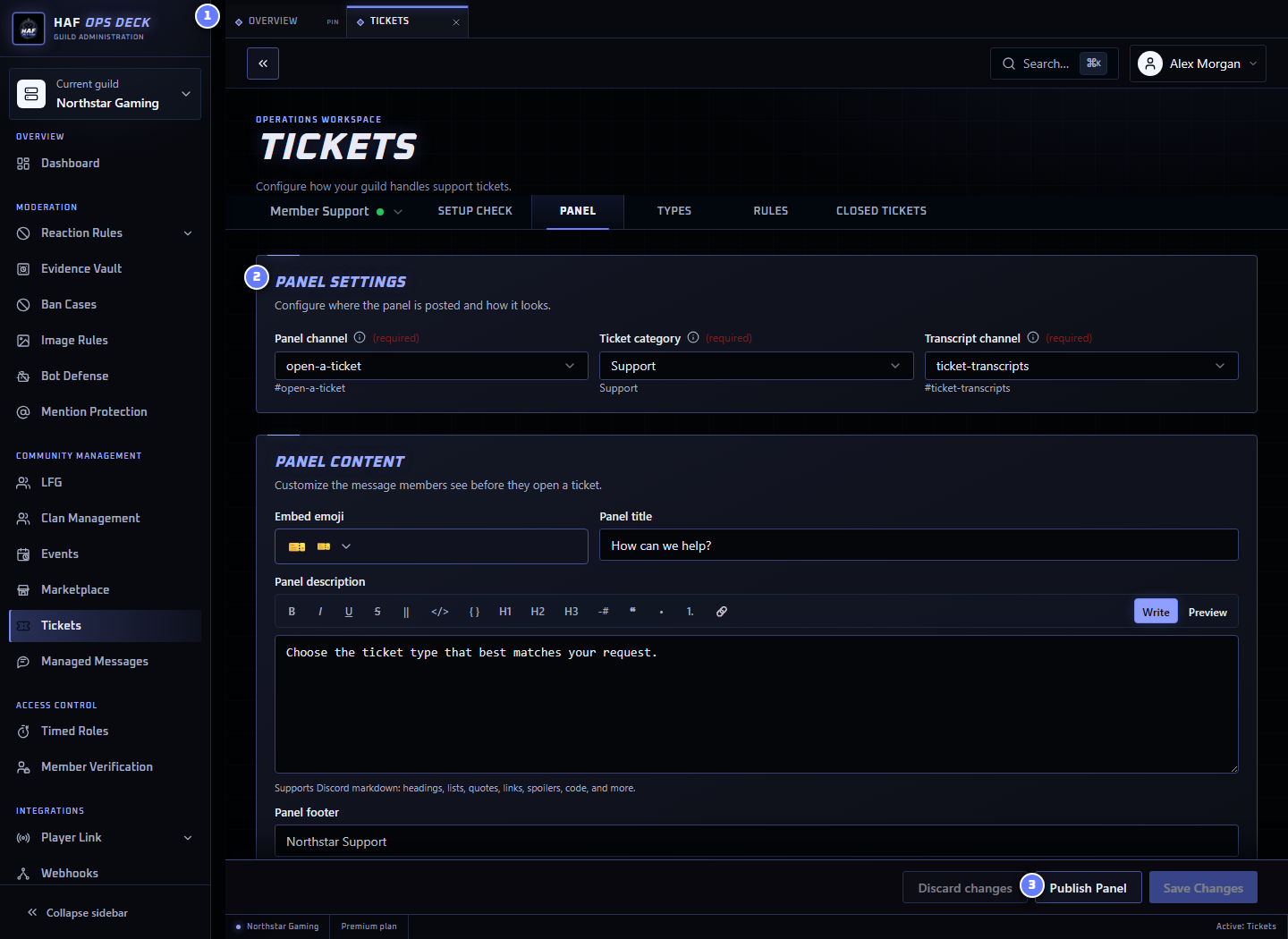Open Managed Messages page
The height and width of the screenshot is (939, 1288).
point(105,661)
